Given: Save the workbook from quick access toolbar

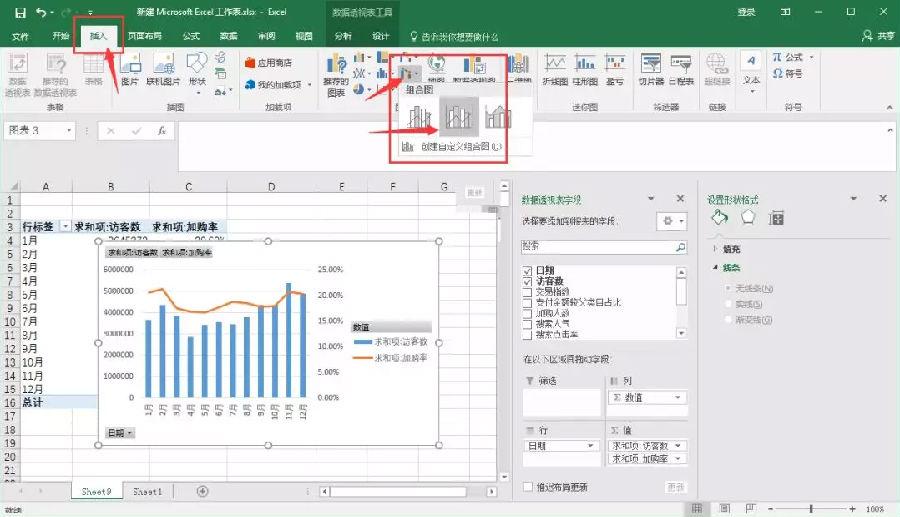Looking at the screenshot, I should pos(20,12).
